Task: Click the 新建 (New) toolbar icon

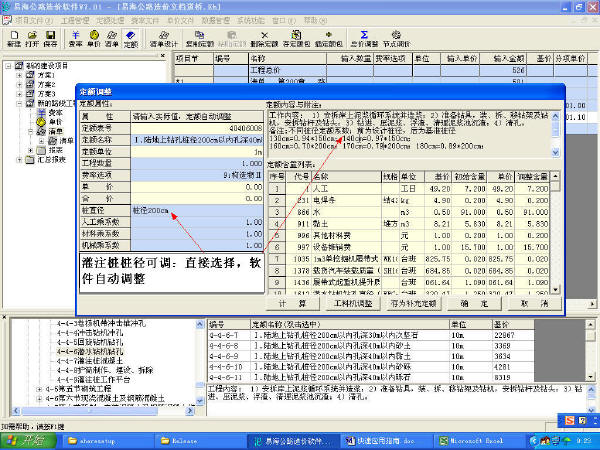Action: tap(13, 40)
